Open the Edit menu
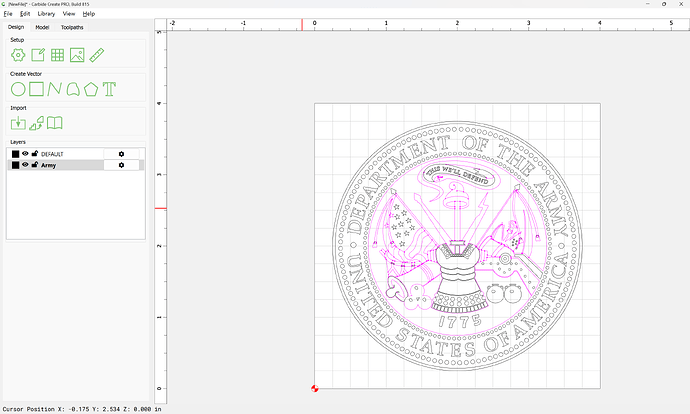 pos(25,14)
